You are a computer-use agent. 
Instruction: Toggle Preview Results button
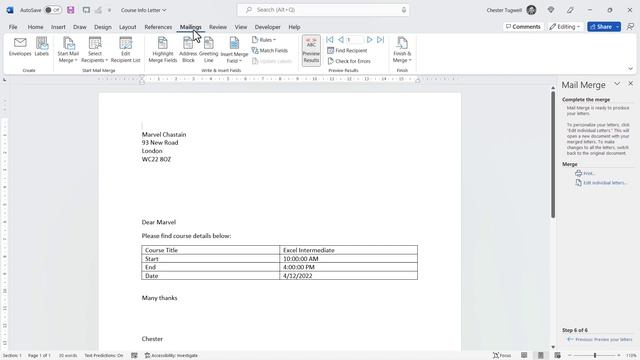coord(311,50)
